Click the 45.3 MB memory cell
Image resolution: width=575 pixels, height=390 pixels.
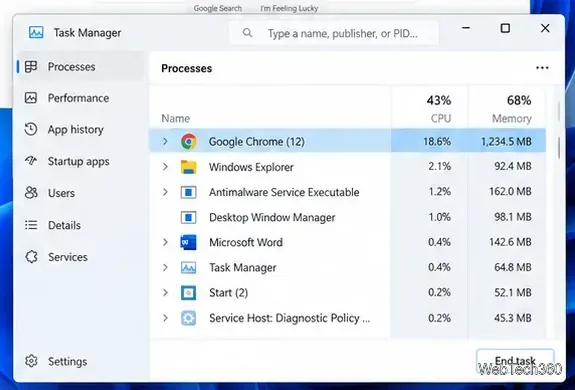513,318
